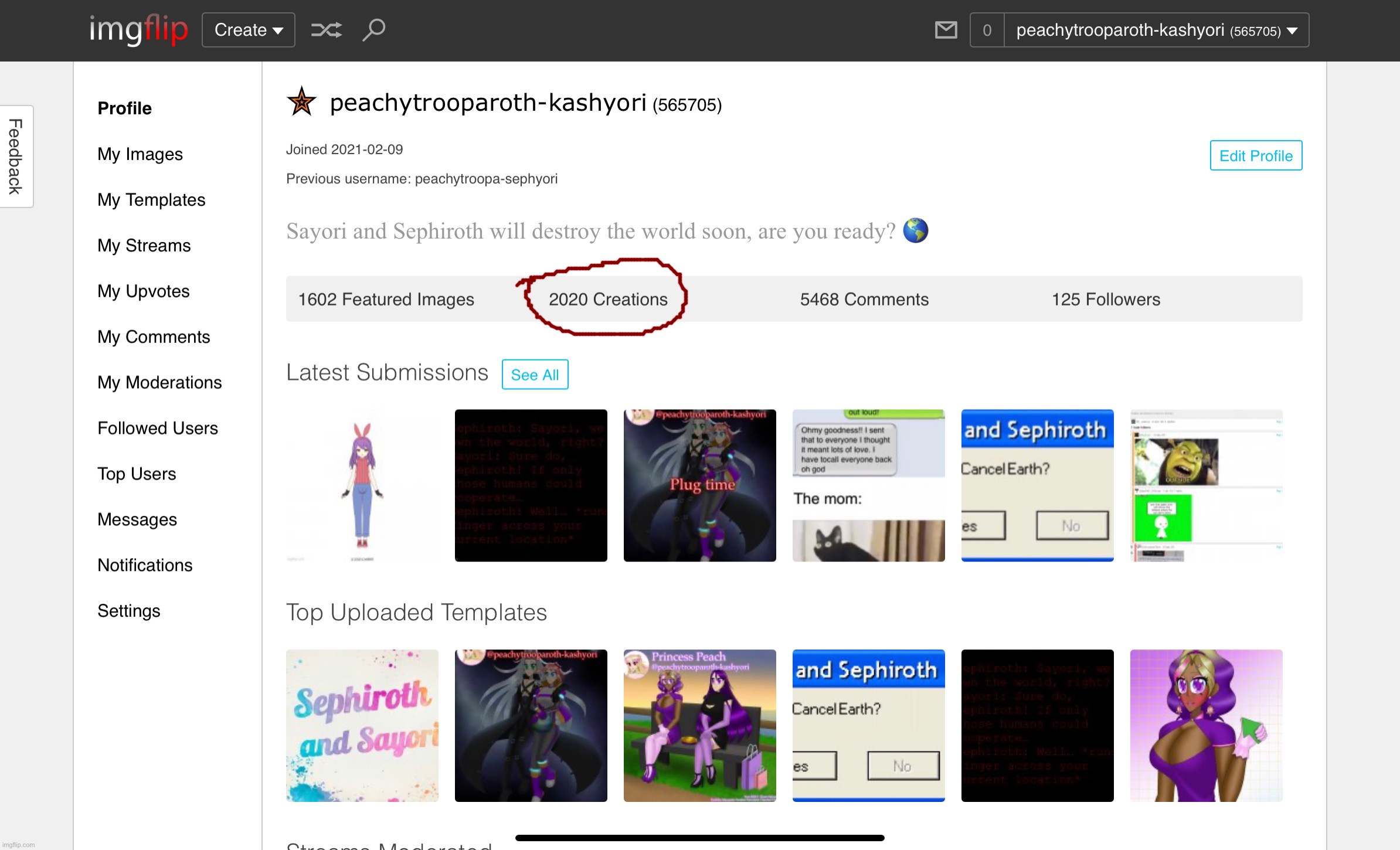Go to My Templates in sidebar
Image resolution: width=1400 pixels, height=850 pixels.
click(151, 200)
